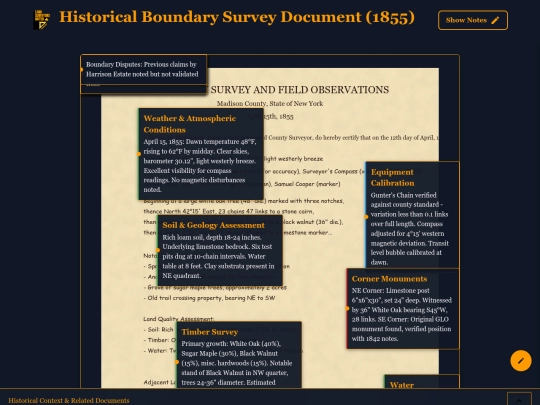Open the Equipment Calibration note card
The height and width of the screenshot is (405, 540).
point(412,215)
